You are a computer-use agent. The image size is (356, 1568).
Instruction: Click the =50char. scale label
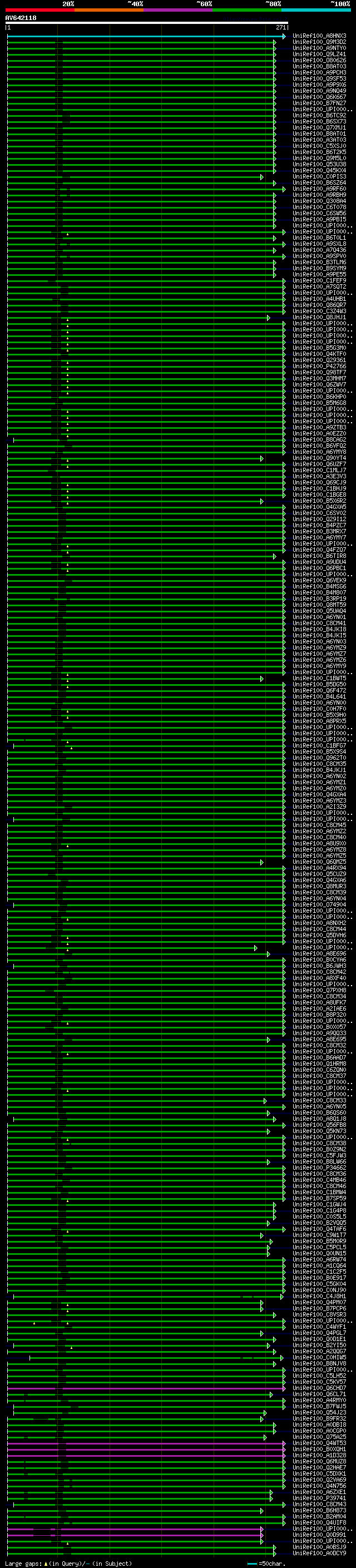pyautogui.click(x=272, y=1564)
